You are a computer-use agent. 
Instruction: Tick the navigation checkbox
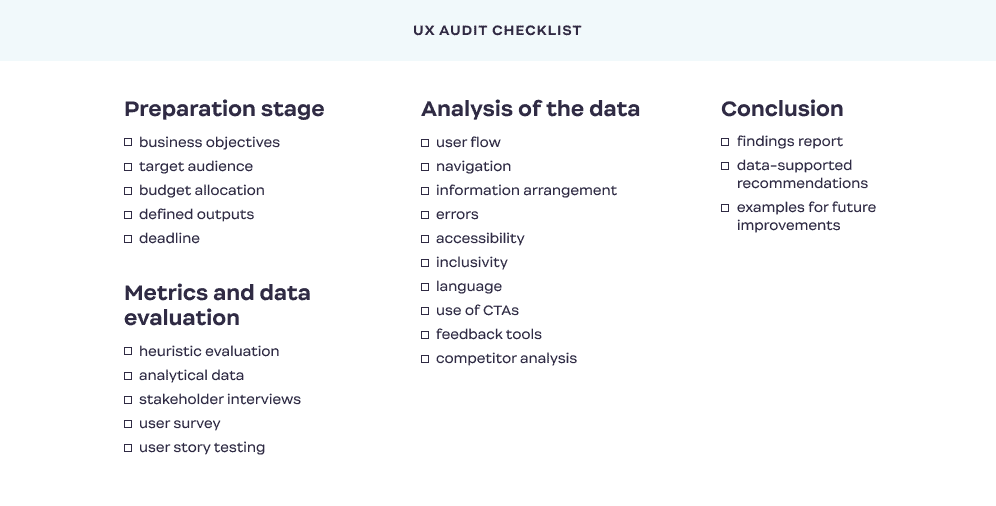425,167
